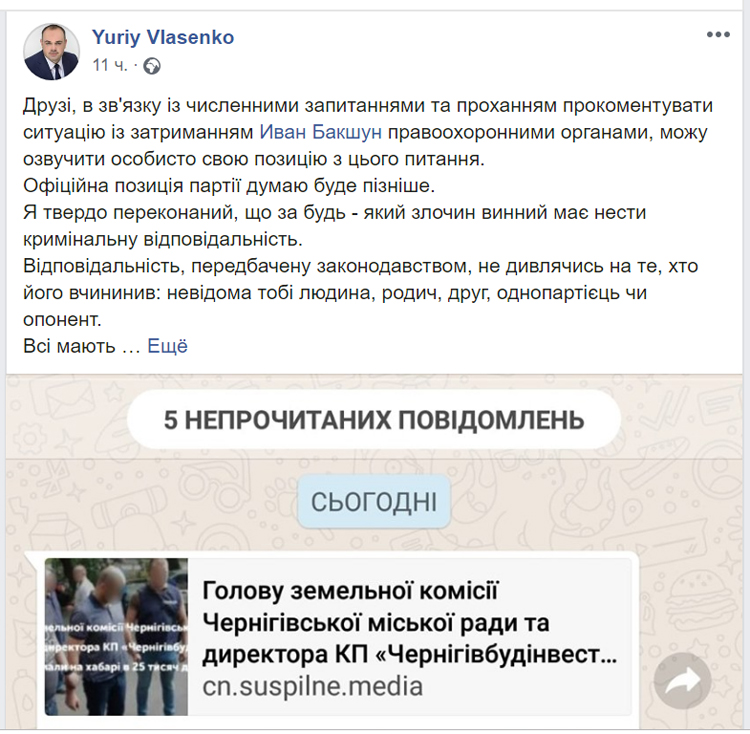Click the "Чернігівської міської ради" headline line

[x=376, y=622]
